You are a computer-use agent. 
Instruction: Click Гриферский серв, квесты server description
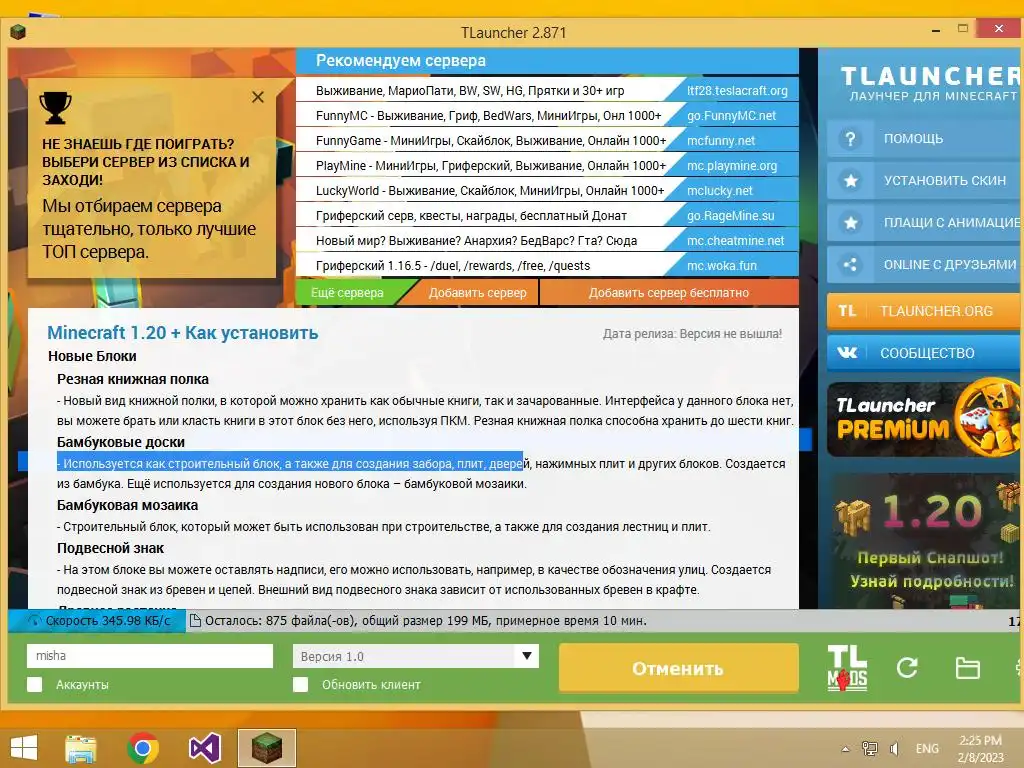tap(472, 216)
